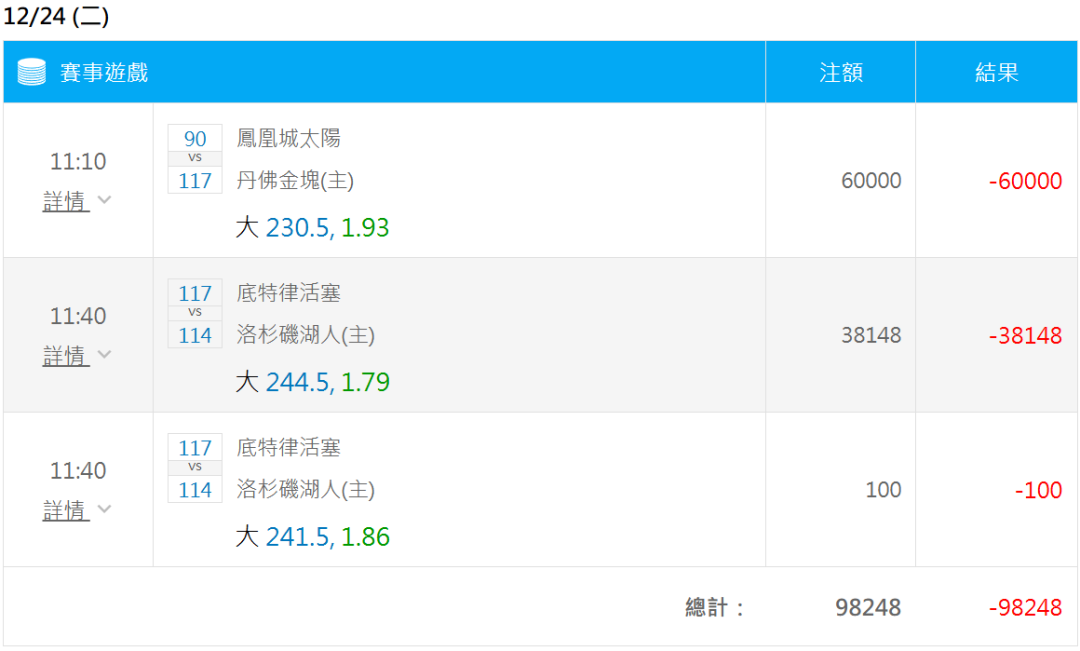This screenshot has height=651, width=1080.
Task: Click total result -98248
Action: click(1026, 608)
